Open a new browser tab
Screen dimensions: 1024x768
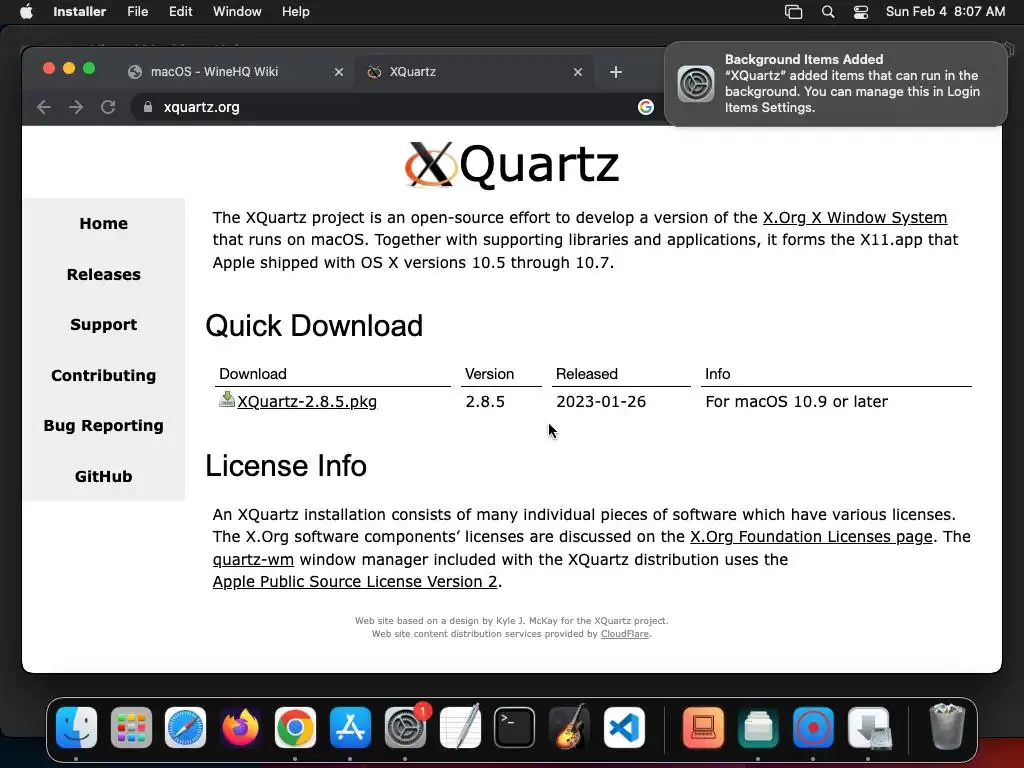tap(616, 72)
